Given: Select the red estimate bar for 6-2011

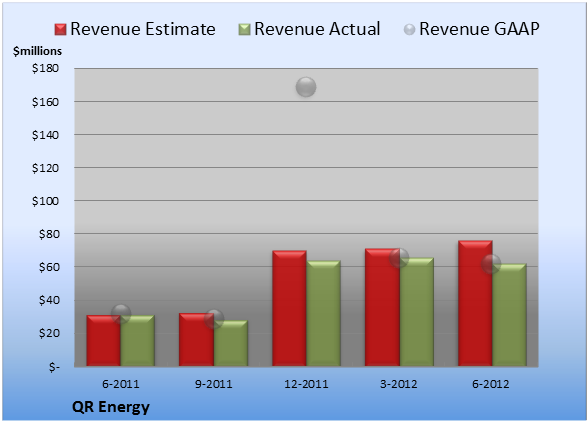Looking at the screenshot, I should 104,341.
